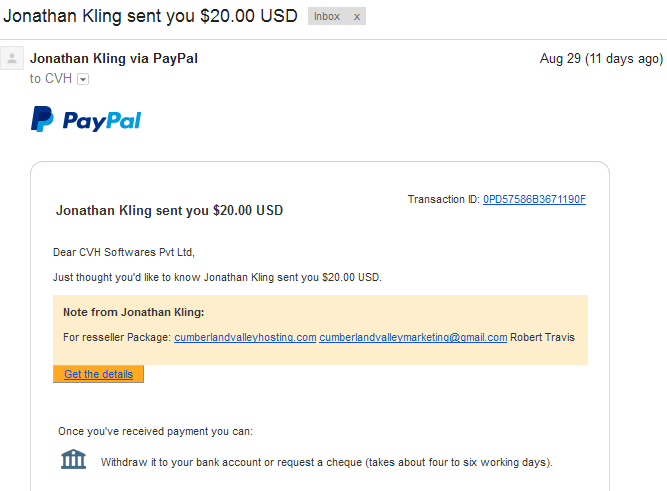Click the PayPal logo
The image size is (667, 491).
(x=86, y=120)
